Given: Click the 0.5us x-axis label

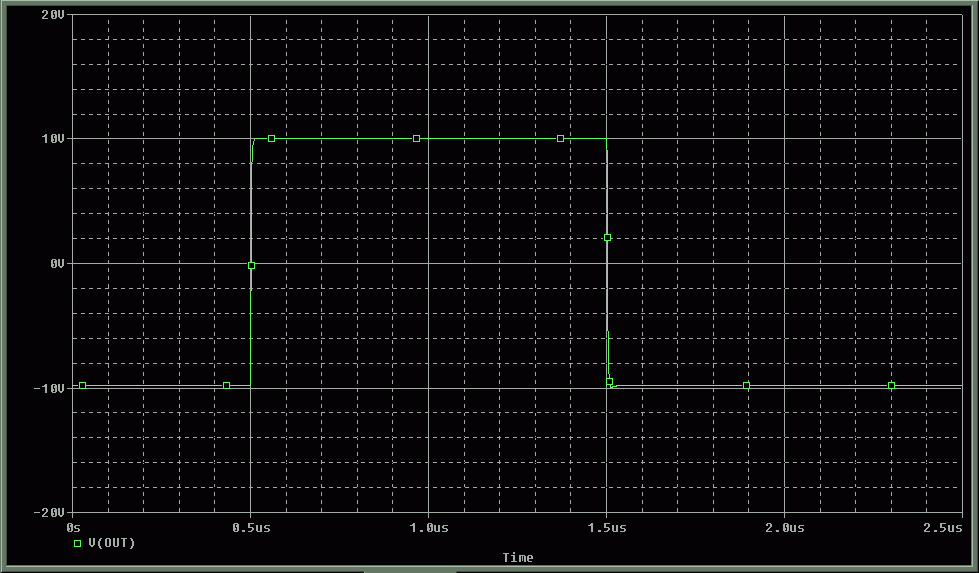Looking at the screenshot, I should pos(250,527).
